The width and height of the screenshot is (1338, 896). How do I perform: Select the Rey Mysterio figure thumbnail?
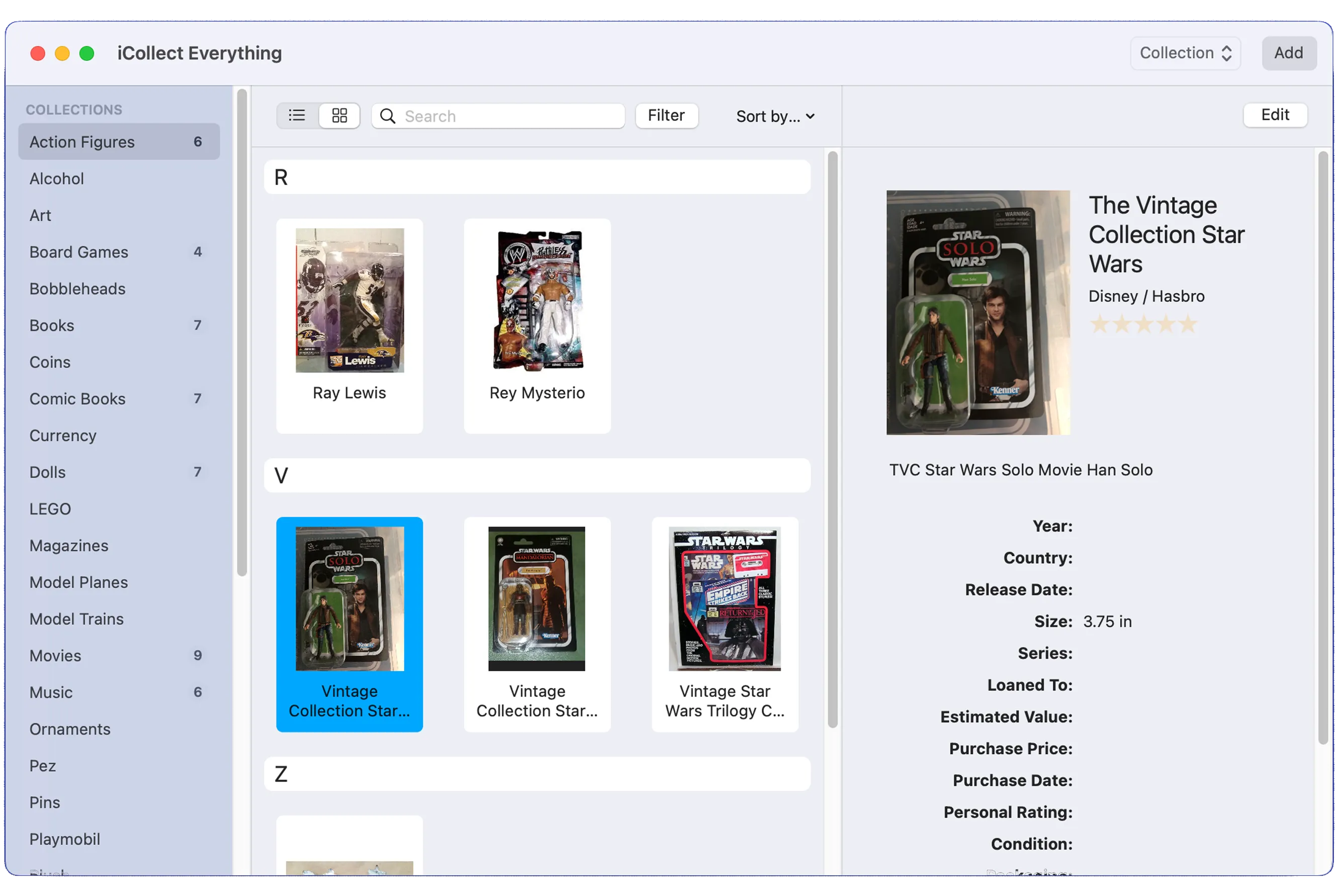point(537,301)
